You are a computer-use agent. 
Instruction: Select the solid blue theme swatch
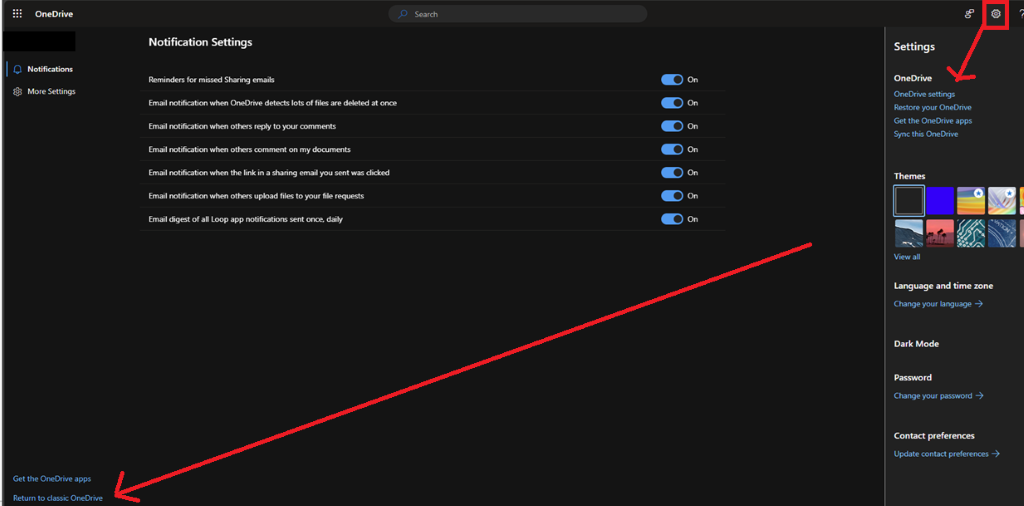pyautogui.click(x=940, y=201)
